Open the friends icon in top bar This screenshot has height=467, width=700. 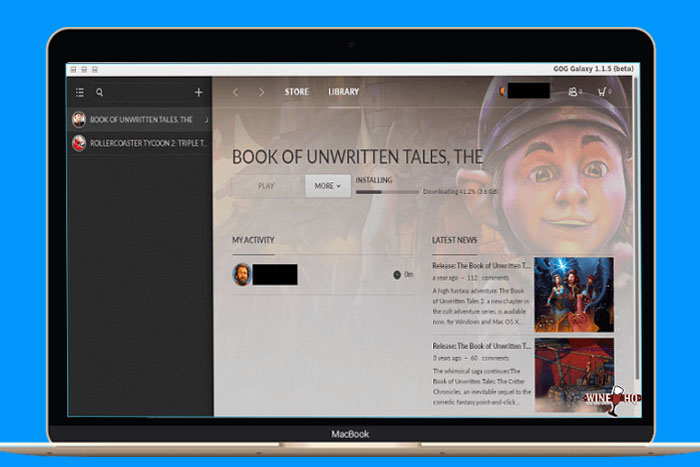click(573, 92)
